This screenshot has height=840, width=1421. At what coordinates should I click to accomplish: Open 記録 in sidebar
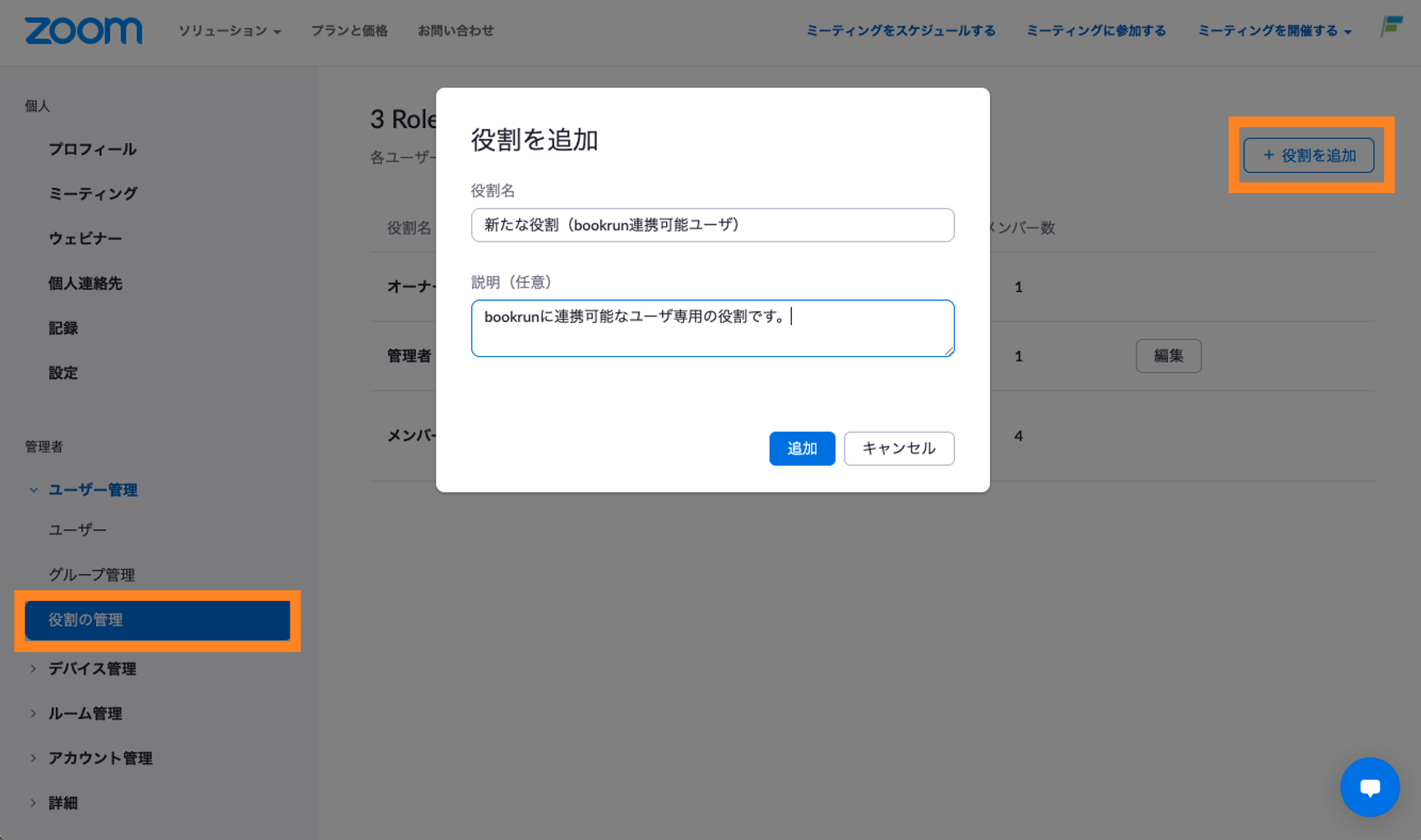coord(62,328)
